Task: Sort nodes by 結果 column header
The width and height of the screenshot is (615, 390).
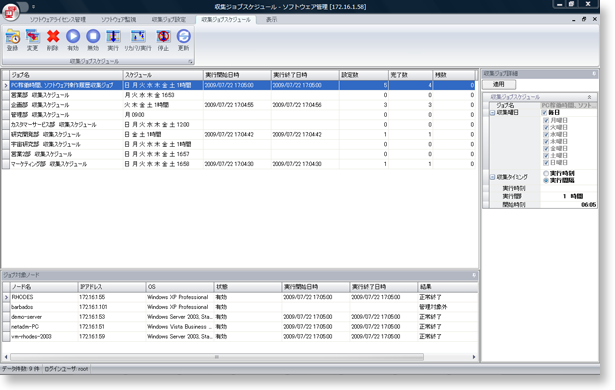Action: [x=448, y=287]
